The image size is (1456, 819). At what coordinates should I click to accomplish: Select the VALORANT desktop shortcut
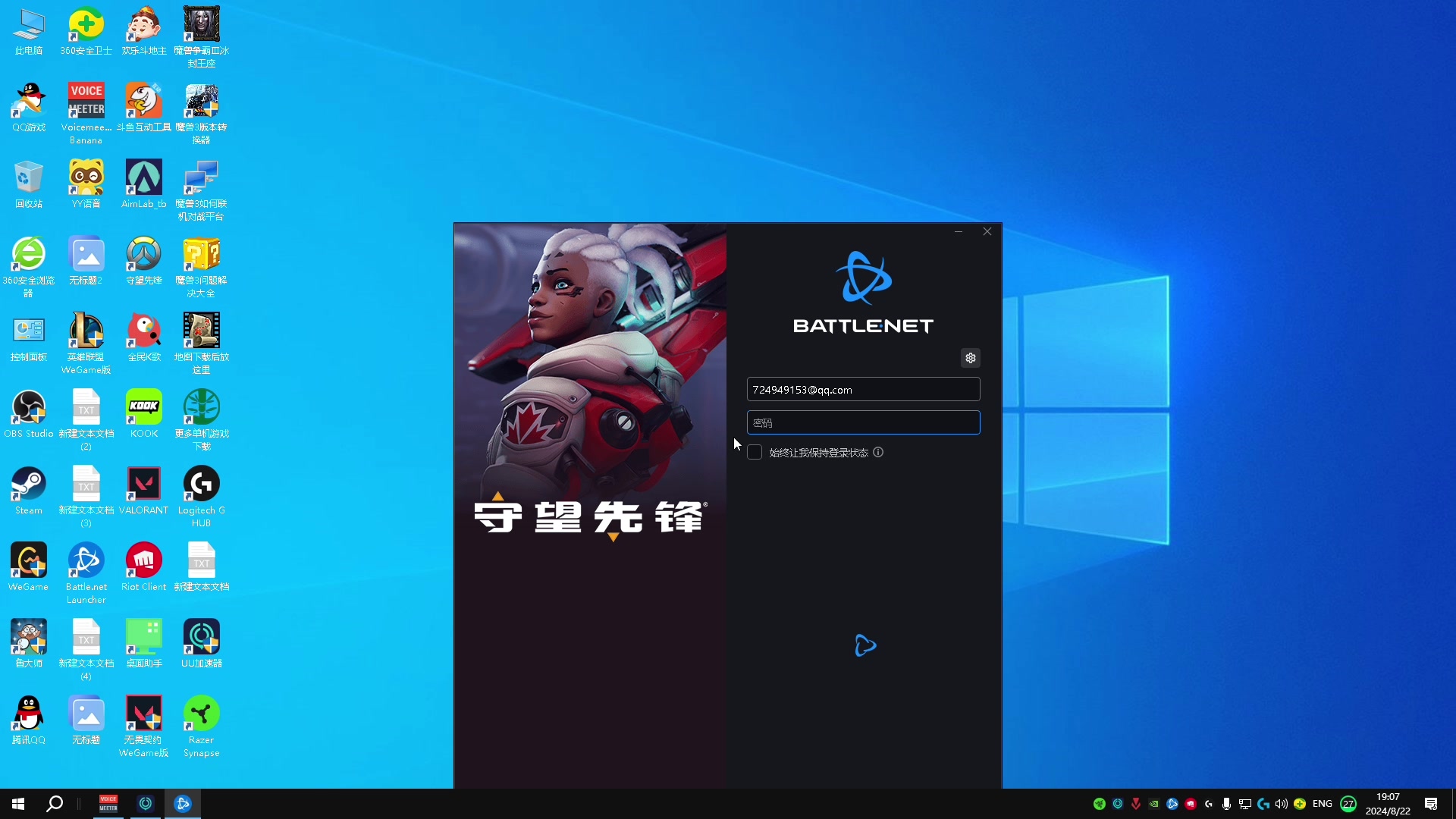[x=144, y=491]
